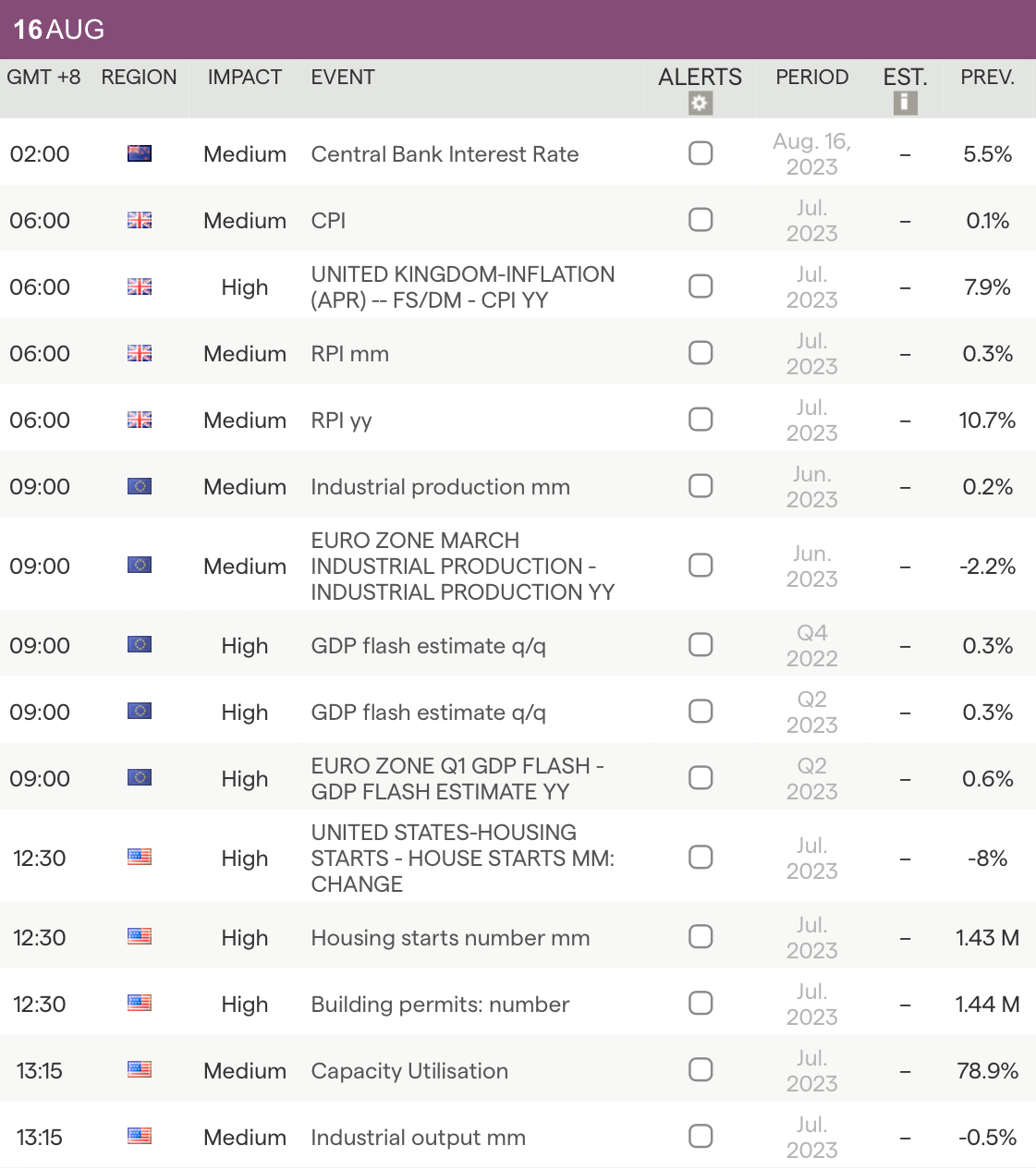Image resolution: width=1036 pixels, height=1170 pixels.
Task: Click the PERIOD column header
Action: pos(811,78)
